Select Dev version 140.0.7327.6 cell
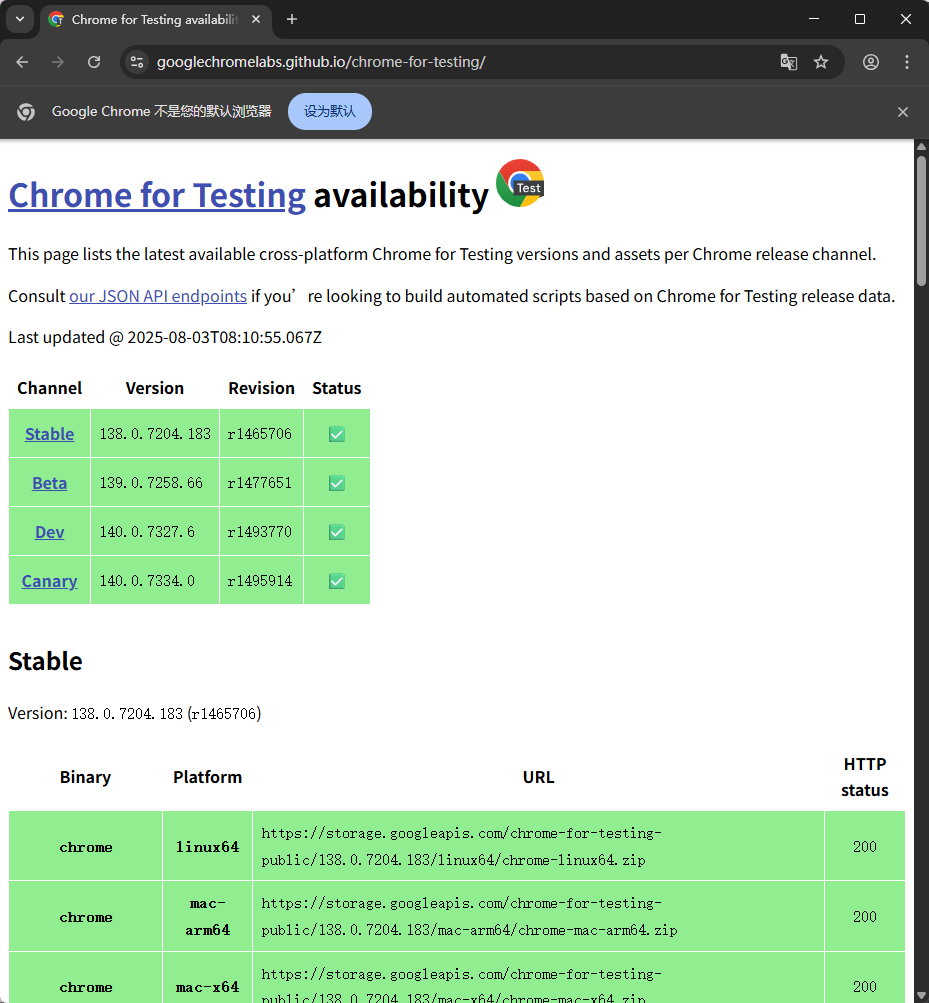The width and height of the screenshot is (929, 1003). pos(155,532)
